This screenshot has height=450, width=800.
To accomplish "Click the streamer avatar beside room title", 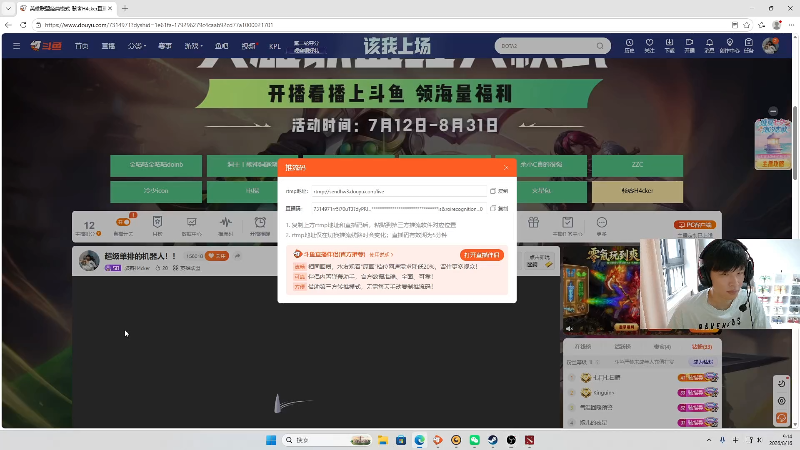I will point(89,260).
